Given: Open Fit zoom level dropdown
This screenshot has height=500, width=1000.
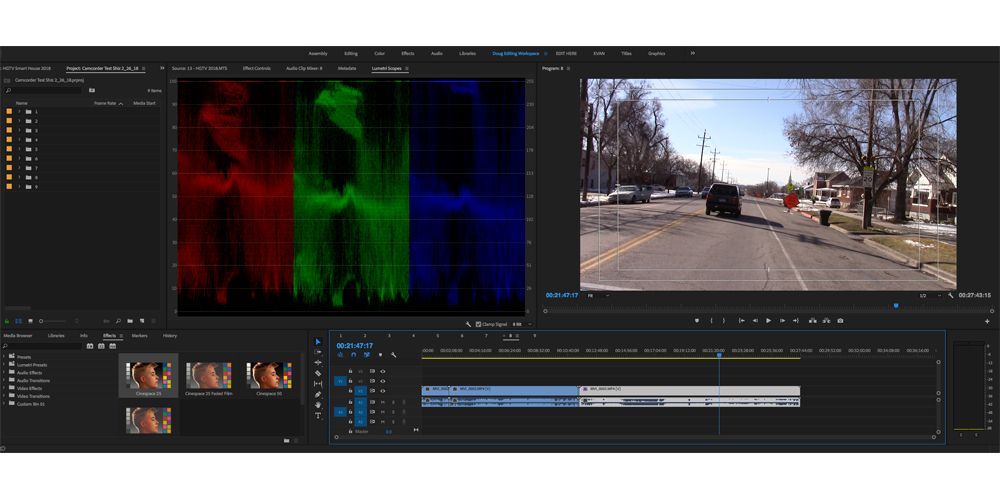Looking at the screenshot, I should pyautogui.click(x=597, y=295).
